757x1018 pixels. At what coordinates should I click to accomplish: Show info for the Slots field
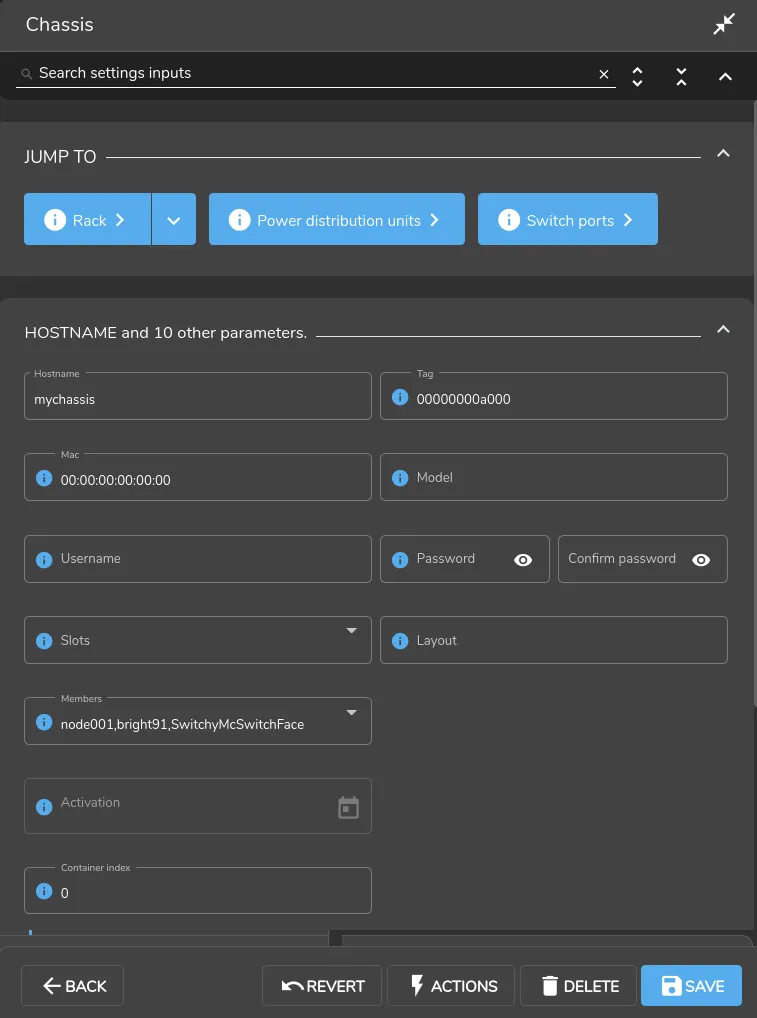coord(43,641)
